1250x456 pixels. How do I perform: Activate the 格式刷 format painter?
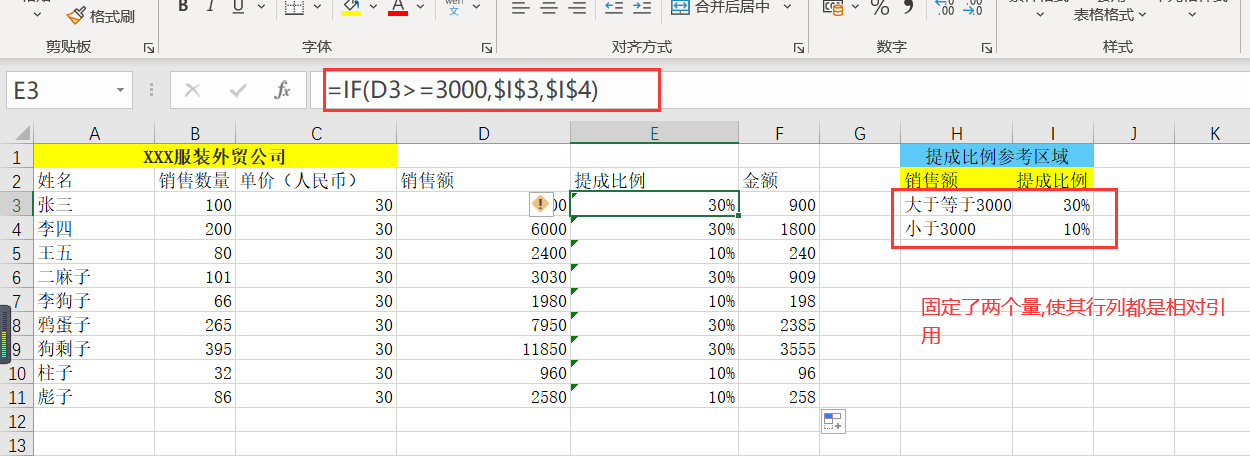coord(100,15)
